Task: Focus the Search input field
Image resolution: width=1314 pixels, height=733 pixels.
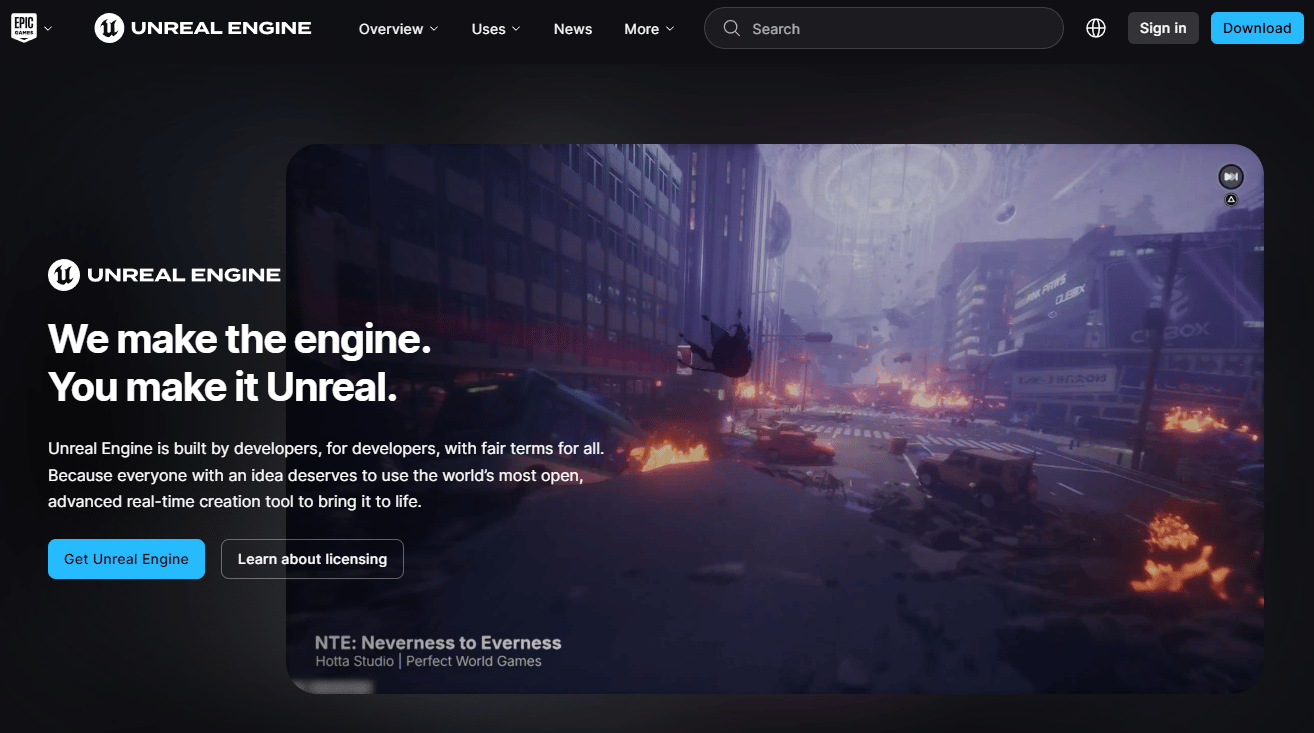Action: (x=884, y=28)
